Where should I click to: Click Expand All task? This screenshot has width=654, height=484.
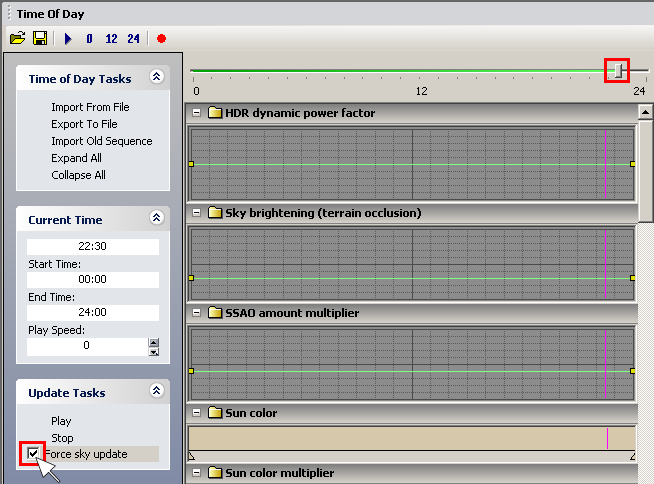tap(76, 158)
